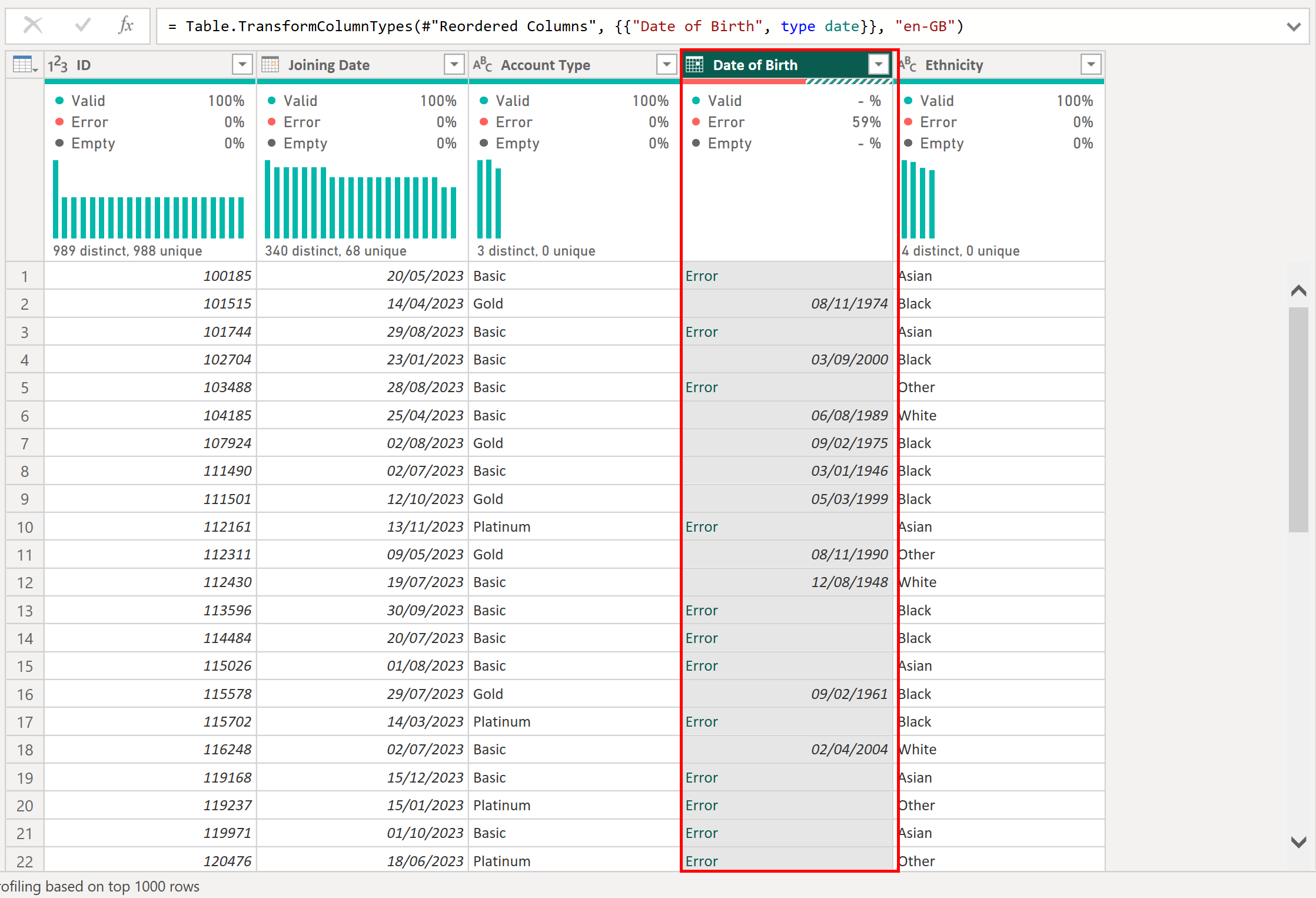The image size is (1316, 898).
Task: Click the Date of Birth date type icon
Action: tap(694, 64)
